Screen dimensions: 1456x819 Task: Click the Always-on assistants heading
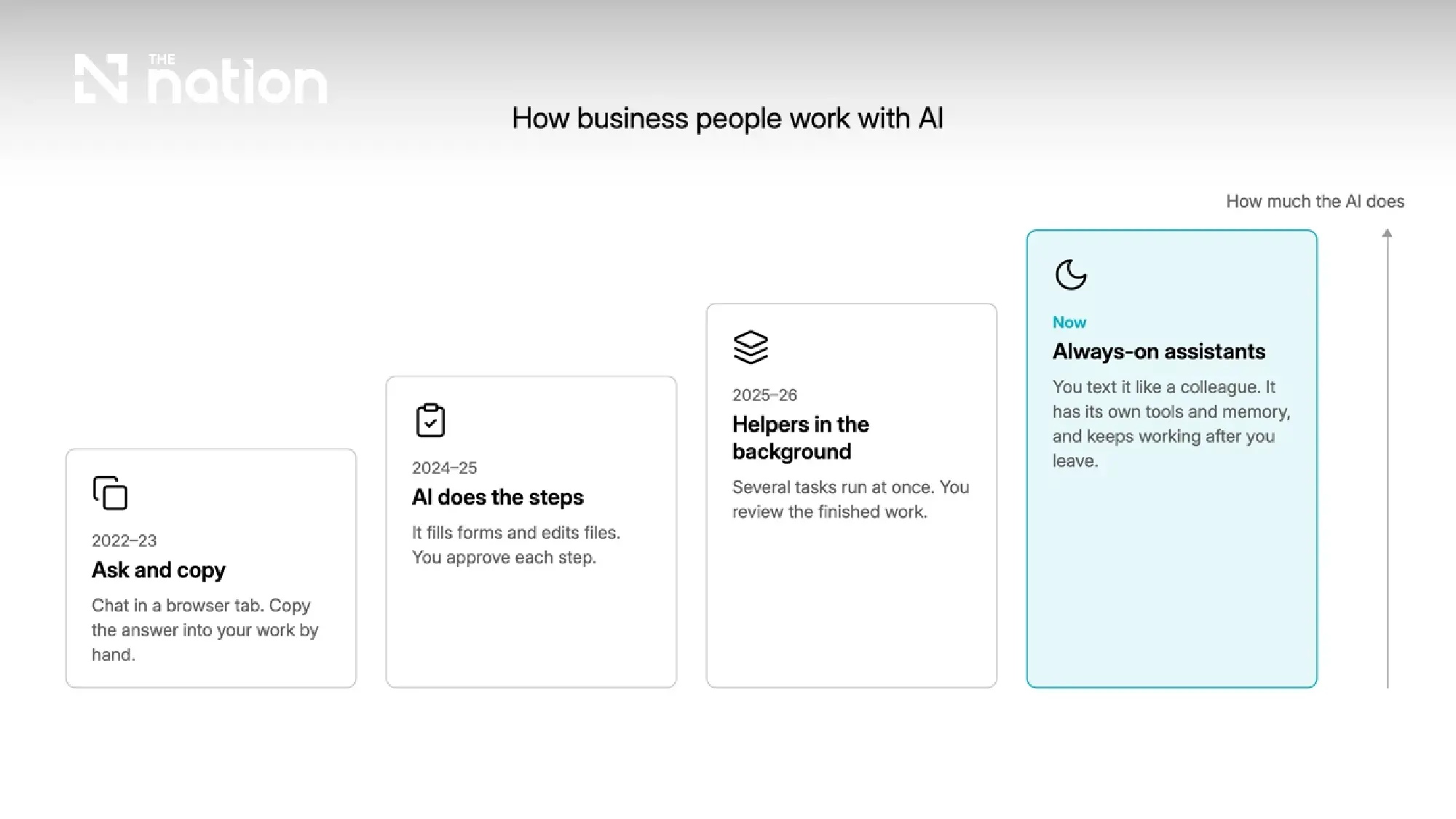[1159, 352]
